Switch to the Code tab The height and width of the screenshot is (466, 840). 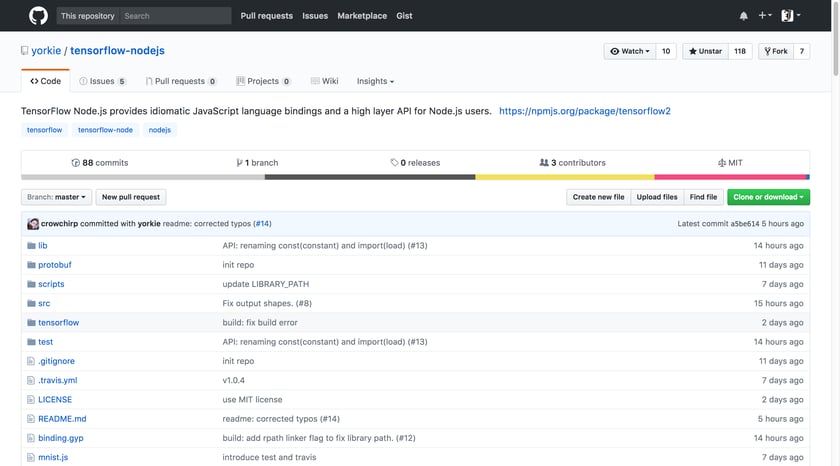click(46, 81)
